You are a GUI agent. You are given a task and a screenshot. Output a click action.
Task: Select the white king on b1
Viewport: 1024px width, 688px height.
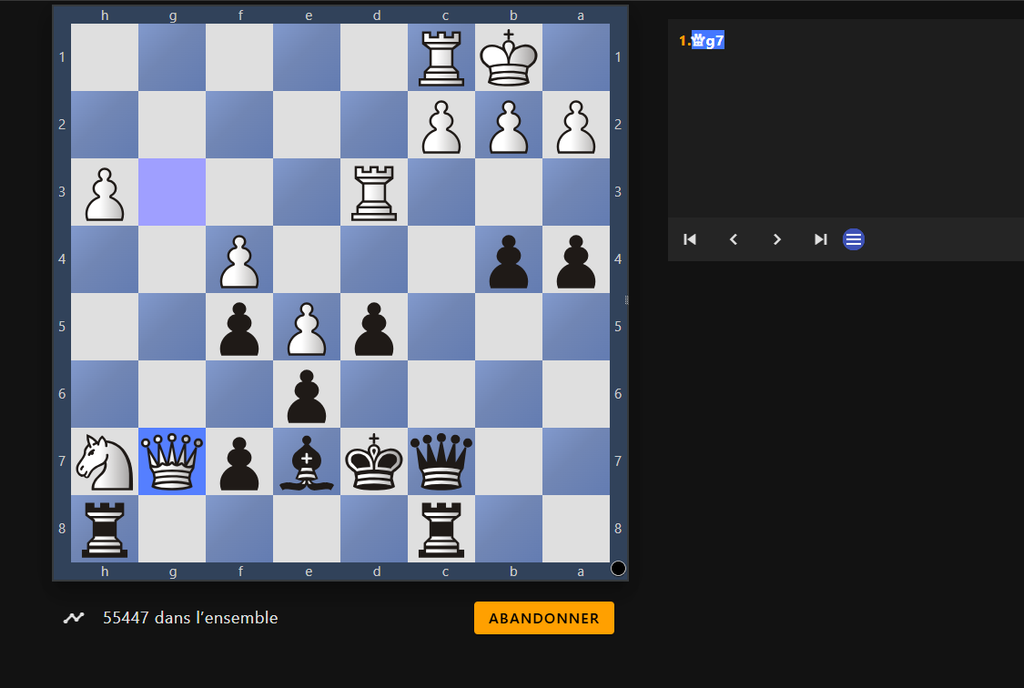tap(508, 58)
